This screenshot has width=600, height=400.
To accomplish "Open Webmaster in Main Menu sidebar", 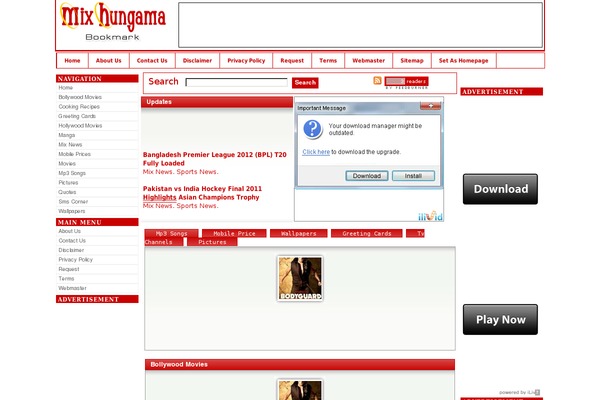I will coord(72,288).
